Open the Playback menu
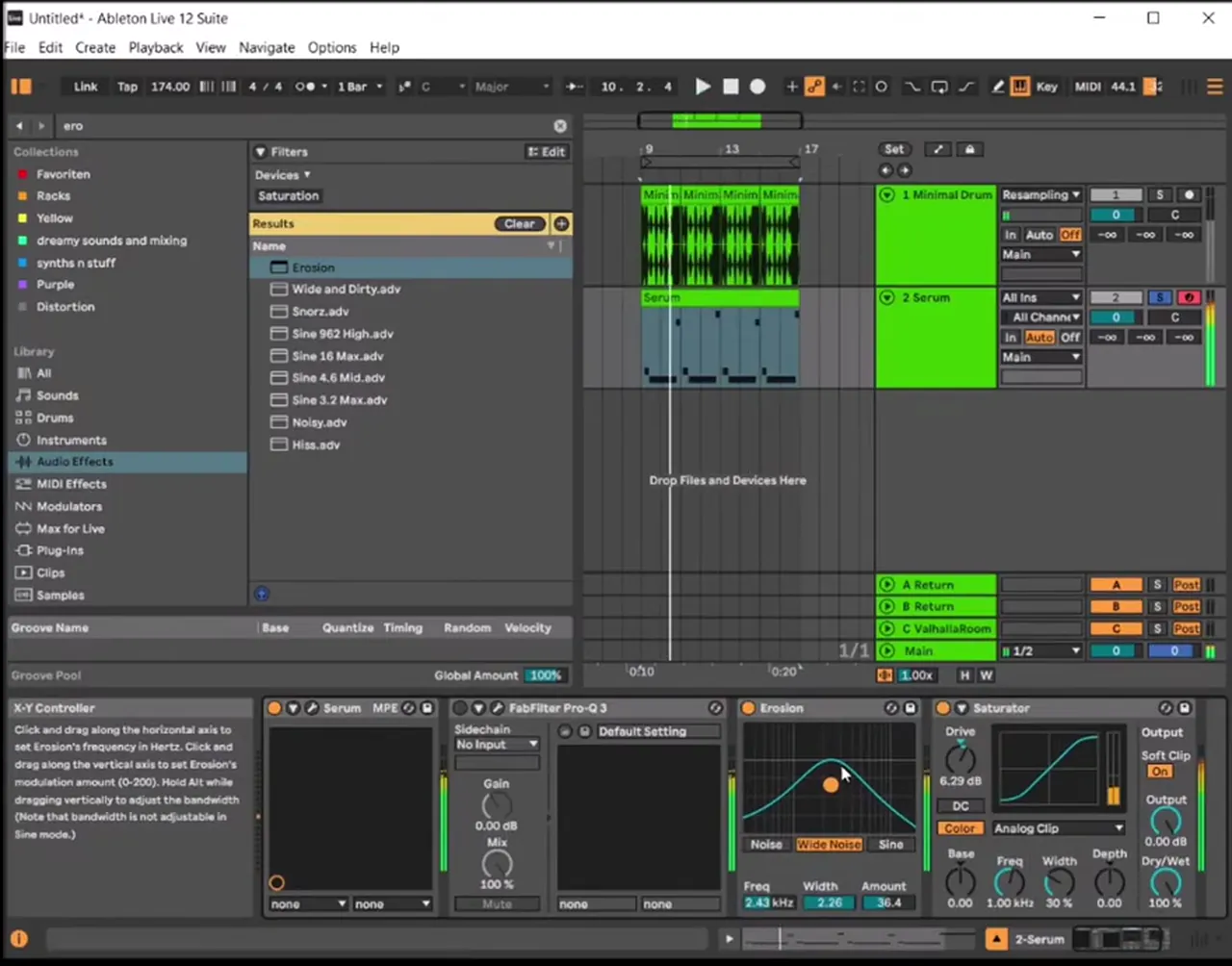 [x=156, y=47]
